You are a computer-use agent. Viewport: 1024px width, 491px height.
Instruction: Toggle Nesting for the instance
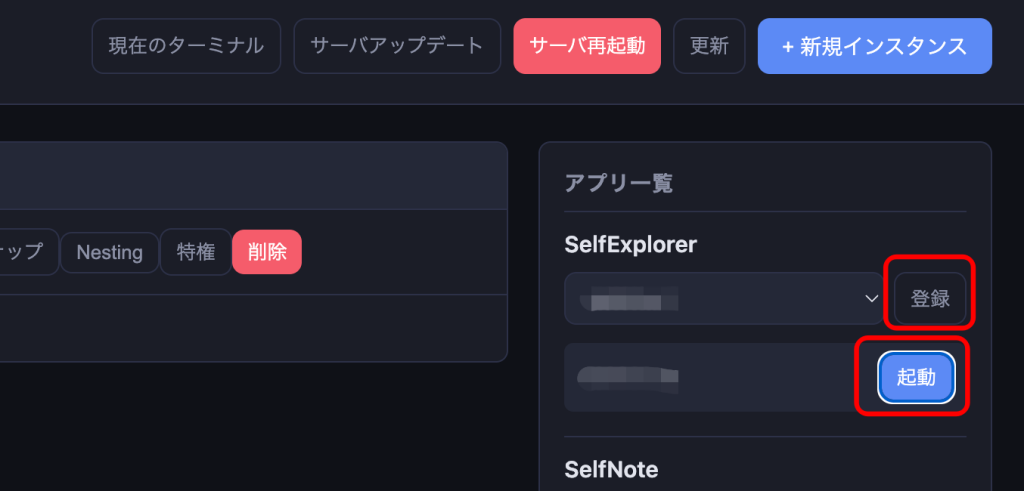110,252
